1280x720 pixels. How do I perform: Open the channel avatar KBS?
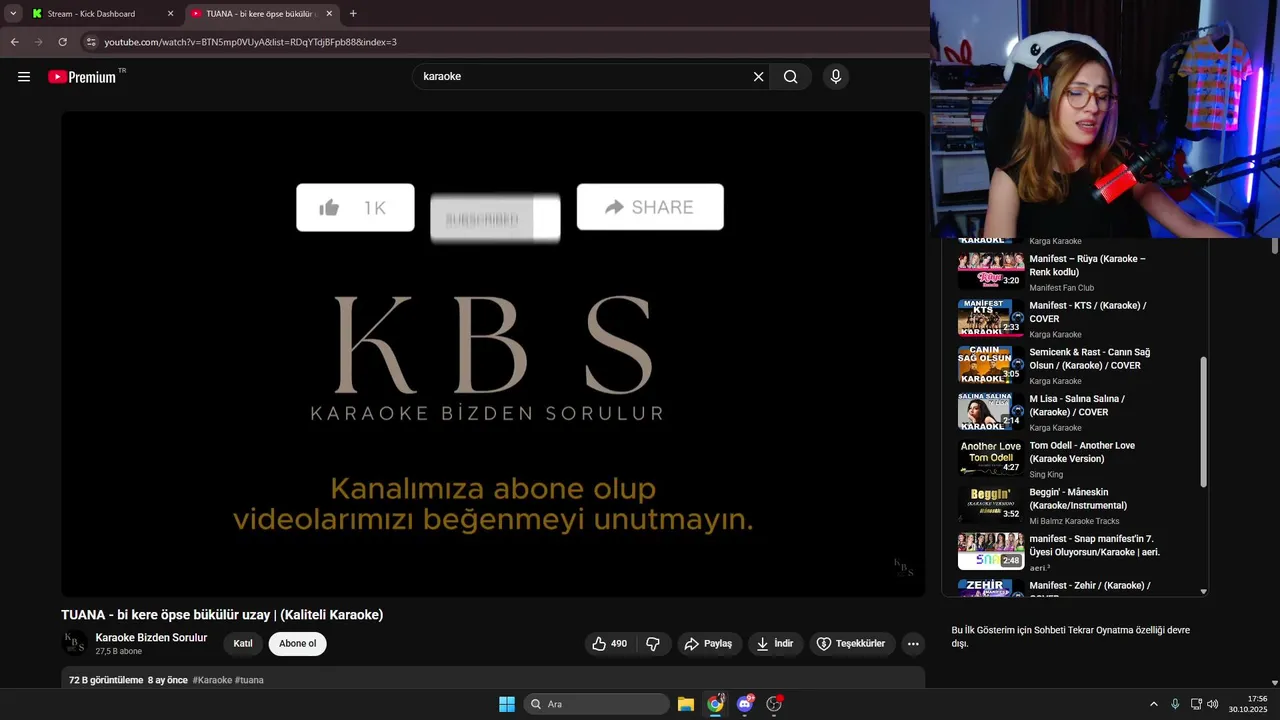coord(74,643)
